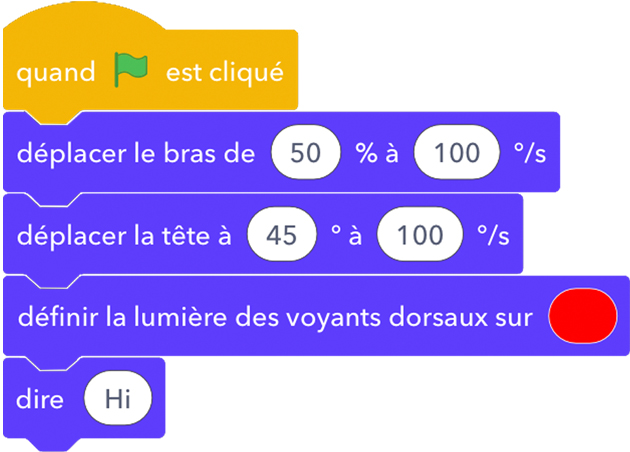
Task: Select the word "quand" on the hat block
Action: [x=56, y=73]
